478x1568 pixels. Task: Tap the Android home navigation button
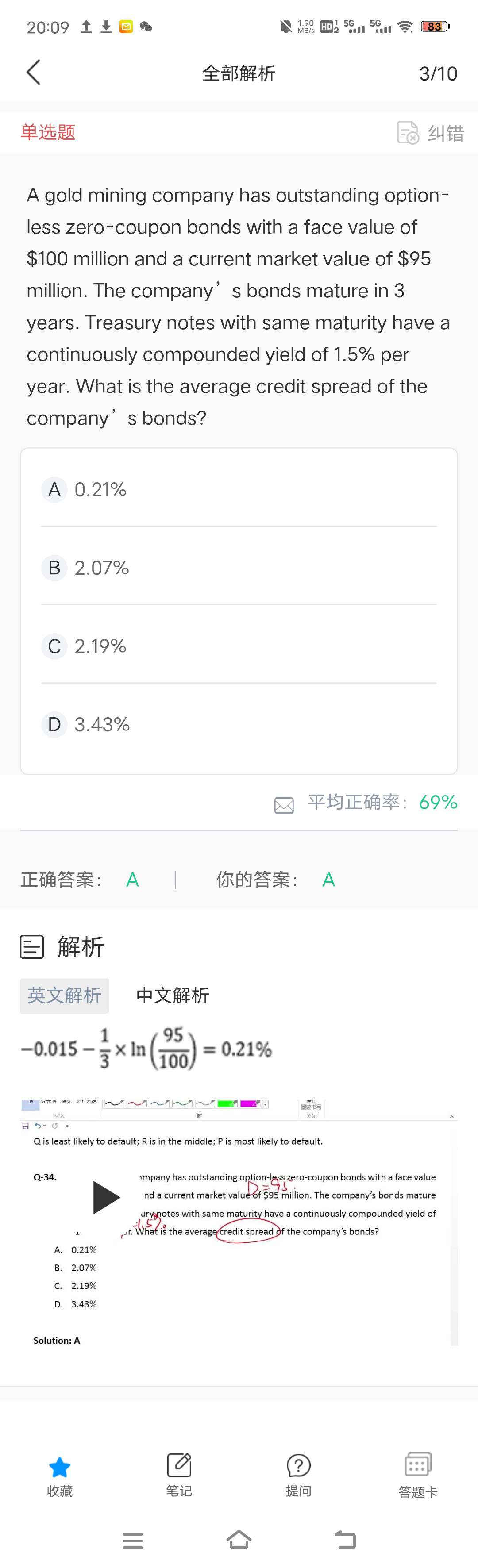[x=239, y=1539]
